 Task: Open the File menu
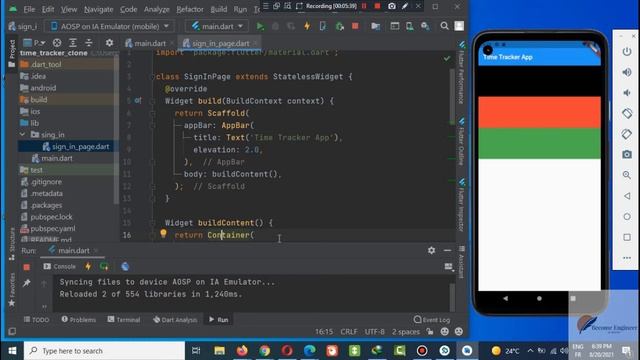point(29,9)
